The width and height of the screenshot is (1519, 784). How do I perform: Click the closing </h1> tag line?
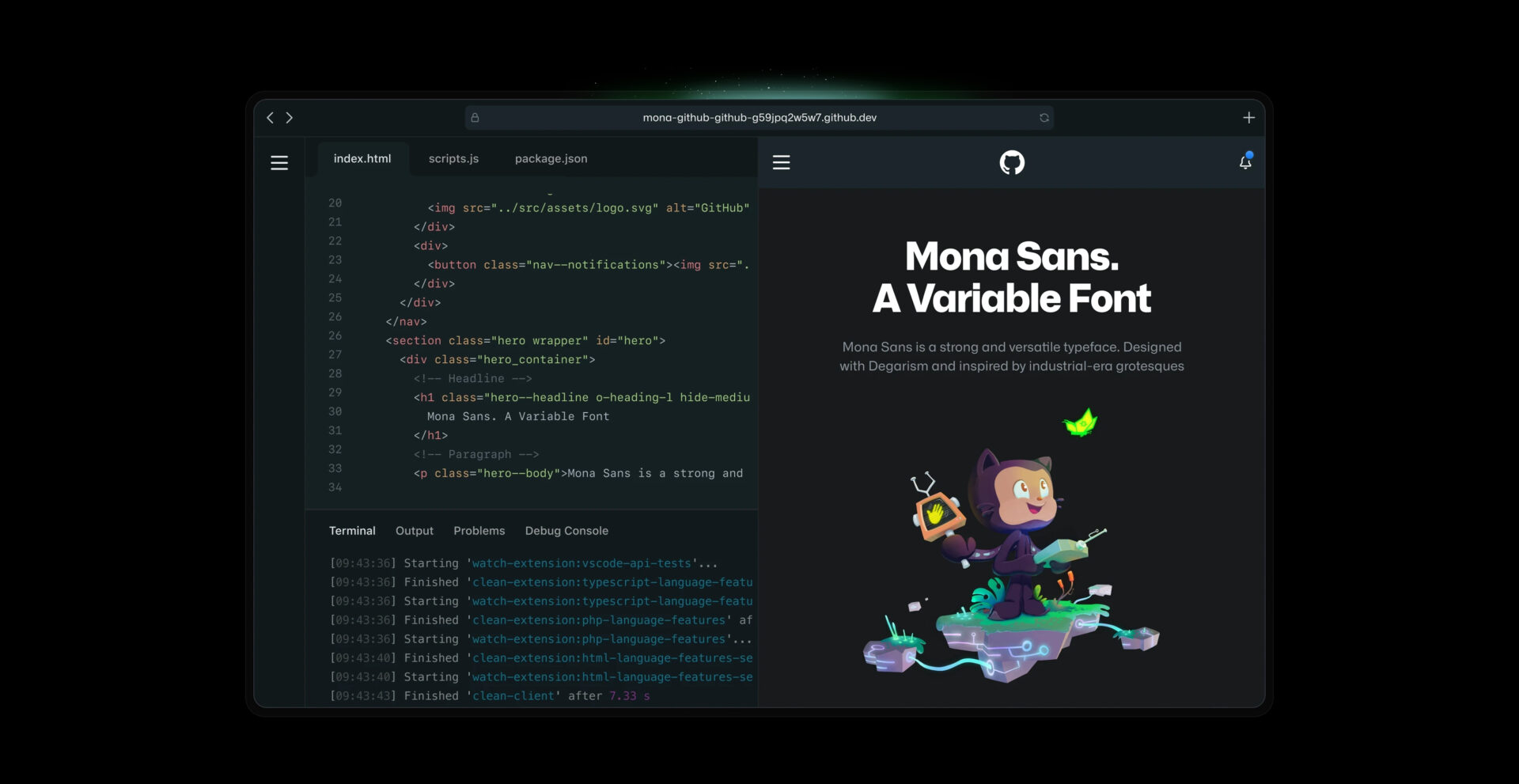click(430, 436)
